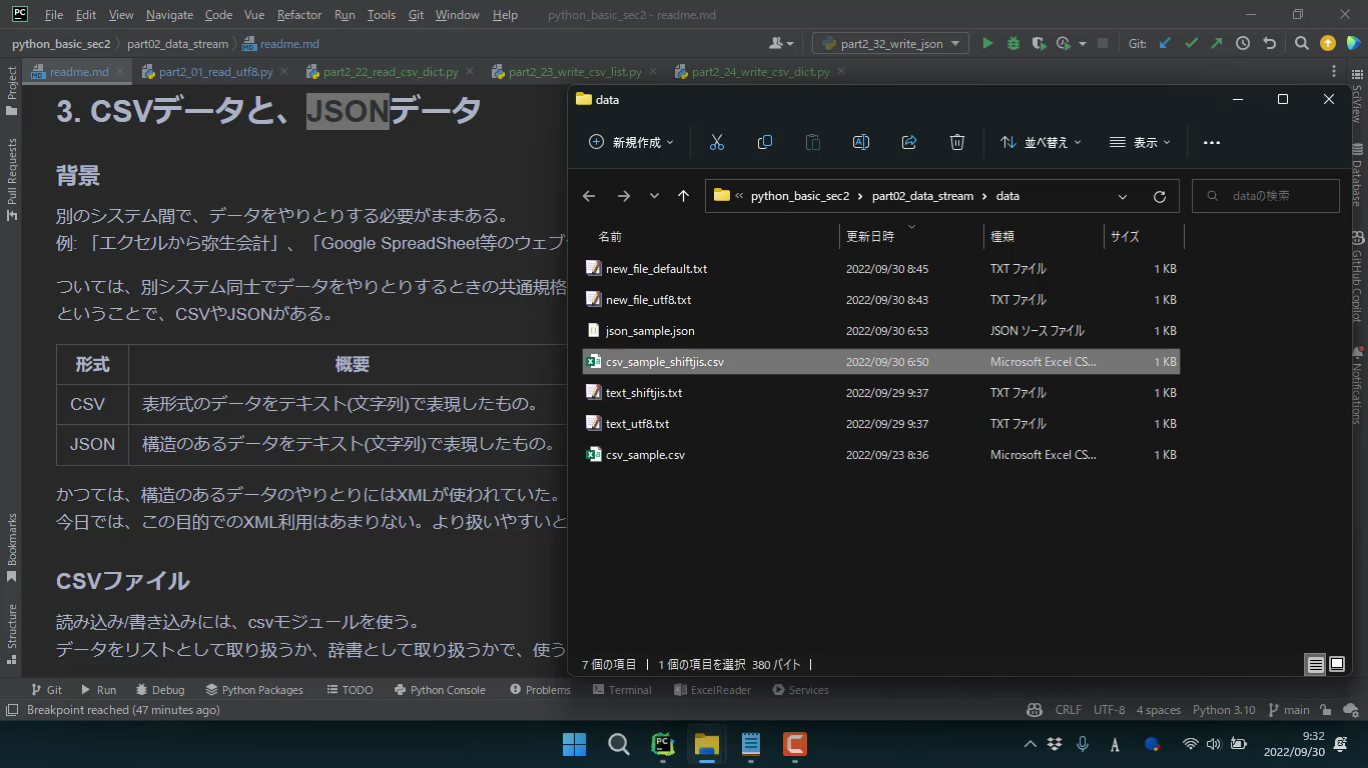Image resolution: width=1368 pixels, height=768 pixels.
Task: Switch Explorer to large thumbnails view
Action: click(1337, 664)
